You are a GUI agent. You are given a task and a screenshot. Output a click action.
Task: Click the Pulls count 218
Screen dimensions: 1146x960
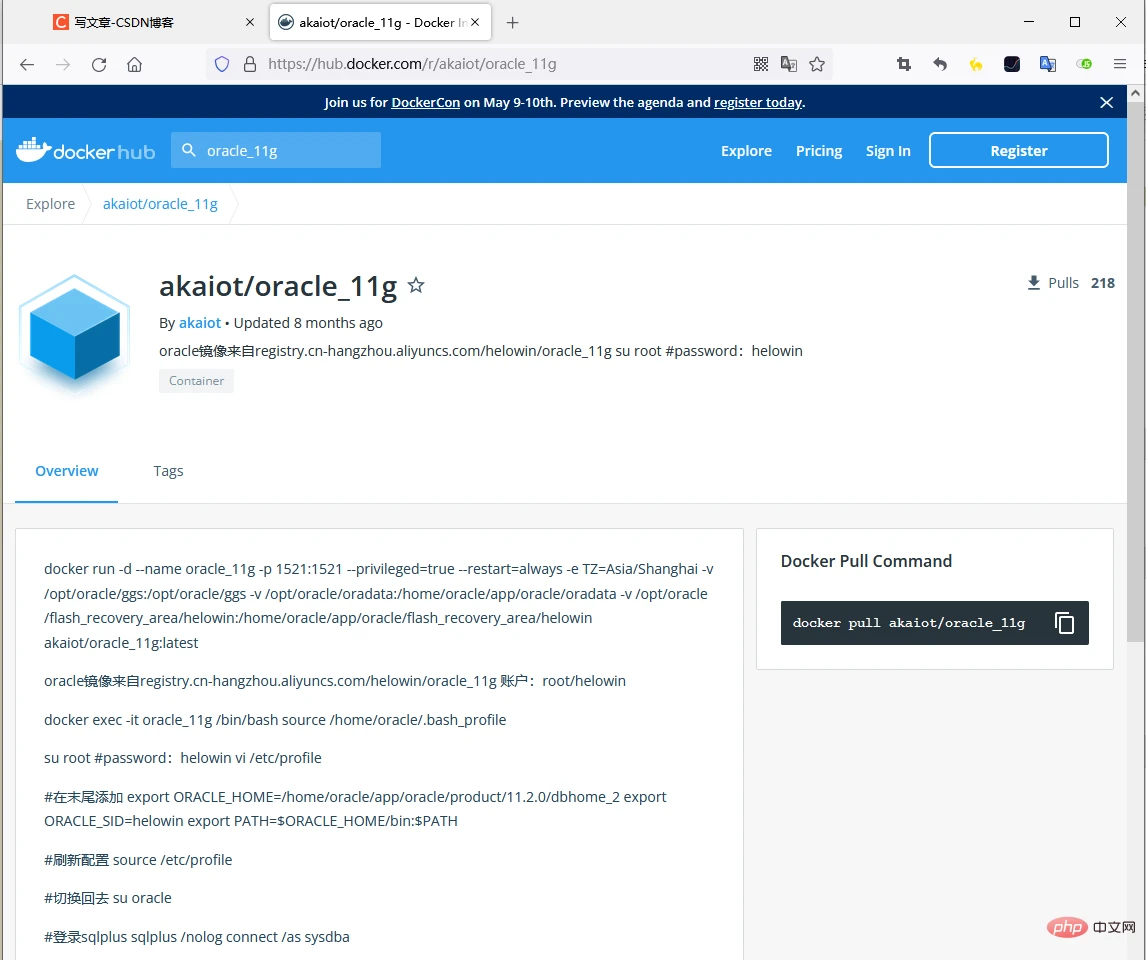click(x=1103, y=283)
